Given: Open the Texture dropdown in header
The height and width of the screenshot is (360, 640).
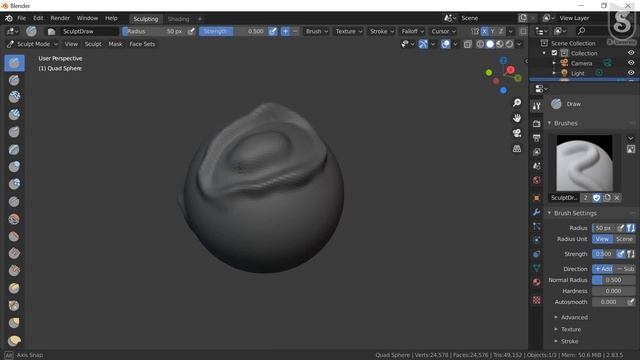Looking at the screenshot, I should pyautogui.click(x=349, y=31).
